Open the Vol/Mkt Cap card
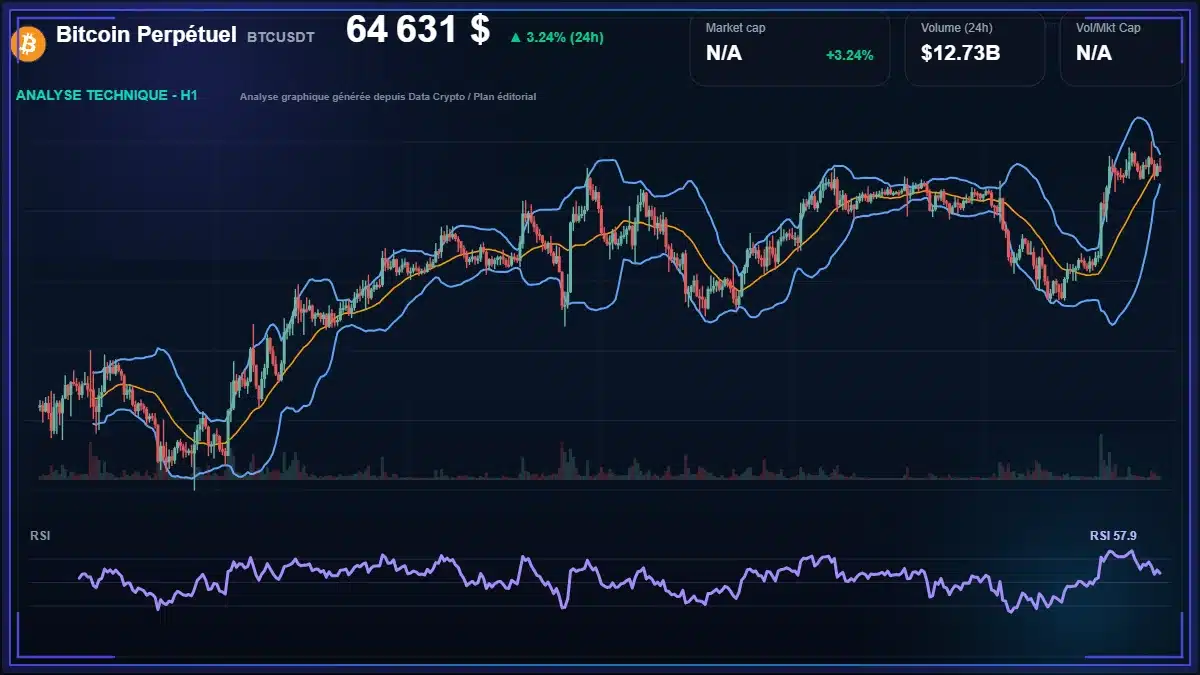Screen dimensions: 1200x675 tap(1120, 47)
